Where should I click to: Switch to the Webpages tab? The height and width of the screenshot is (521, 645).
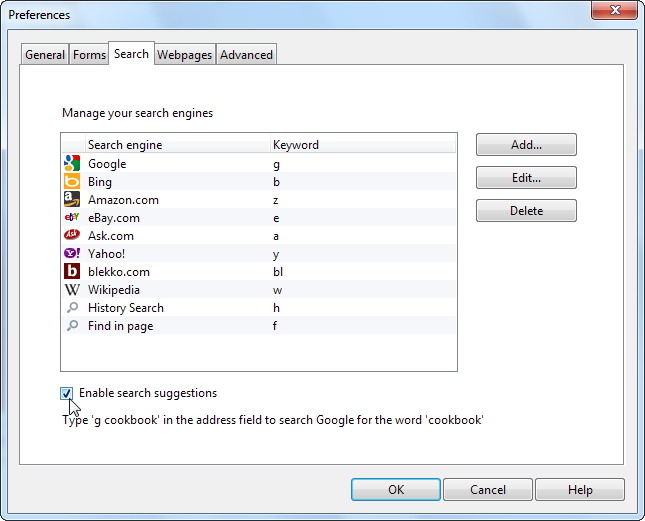(185, 54)
